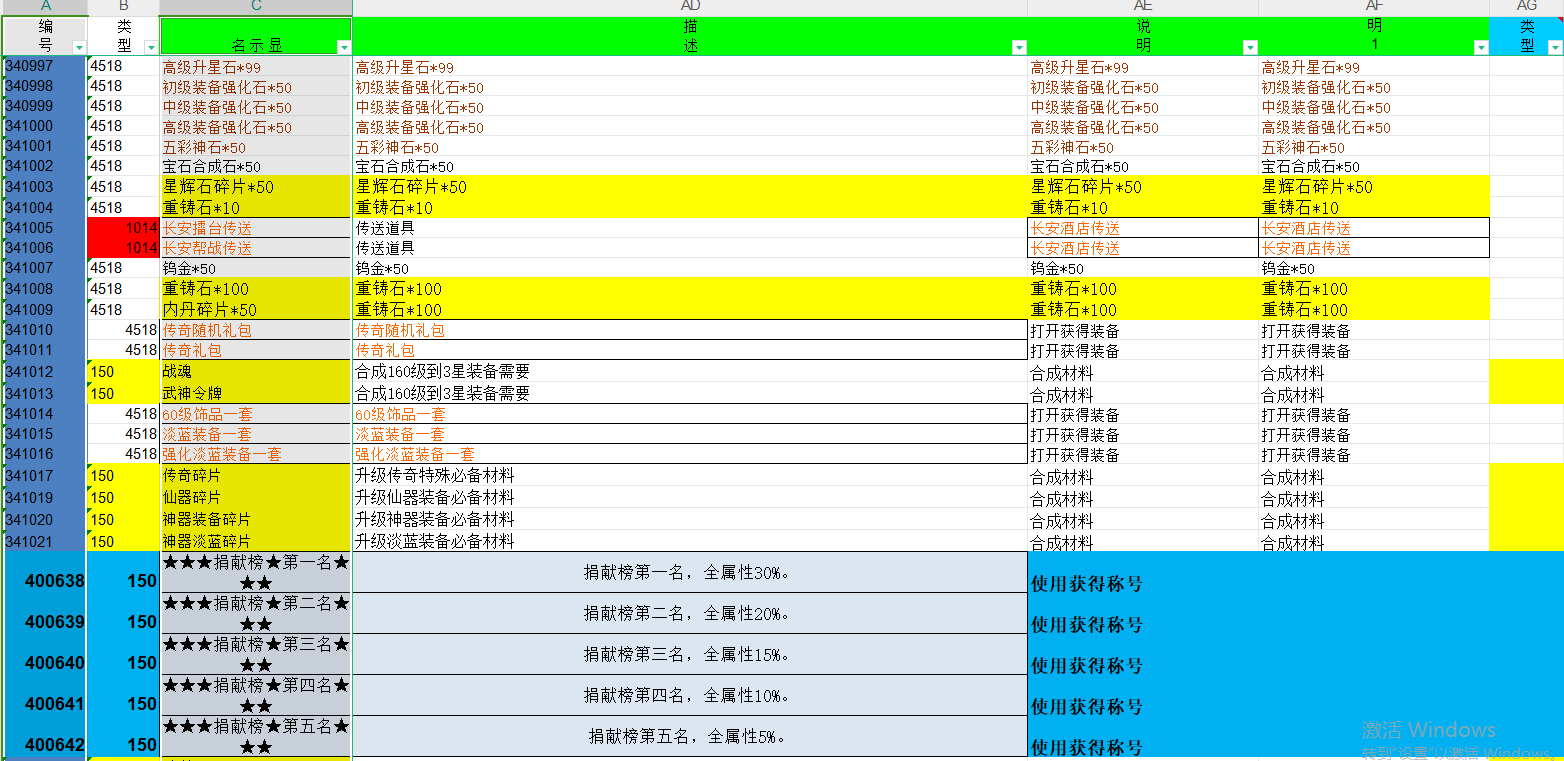Click the ID cell 400640
1564x761 pixels.
[45, 663]
